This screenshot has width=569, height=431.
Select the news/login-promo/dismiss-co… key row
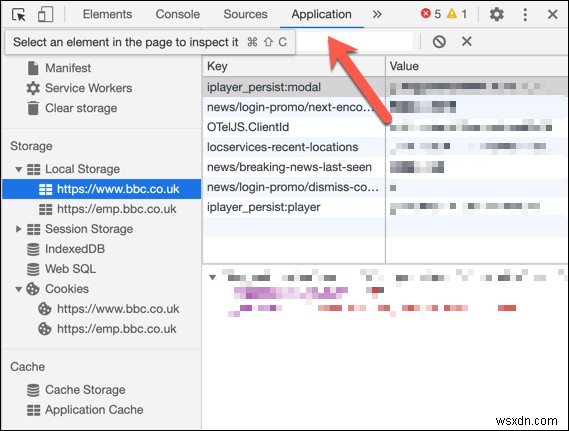coord(385,187)
